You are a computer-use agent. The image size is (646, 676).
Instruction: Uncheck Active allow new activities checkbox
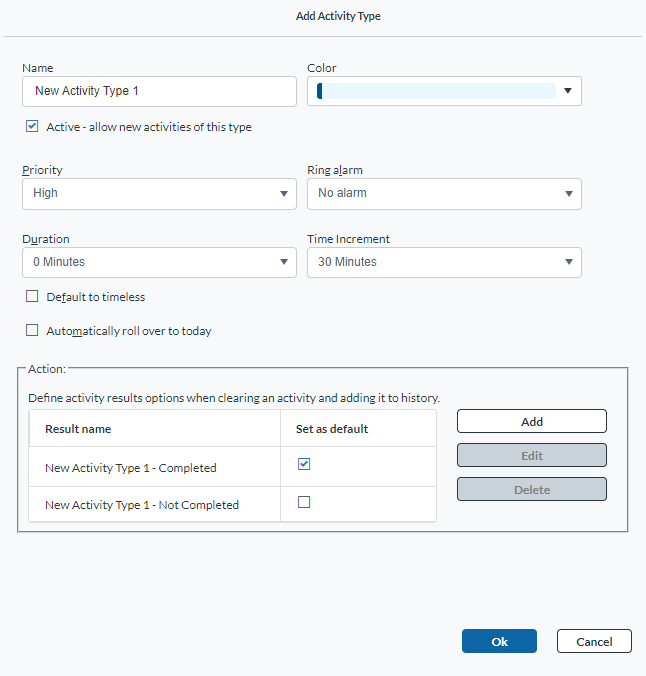click(32, 126)
